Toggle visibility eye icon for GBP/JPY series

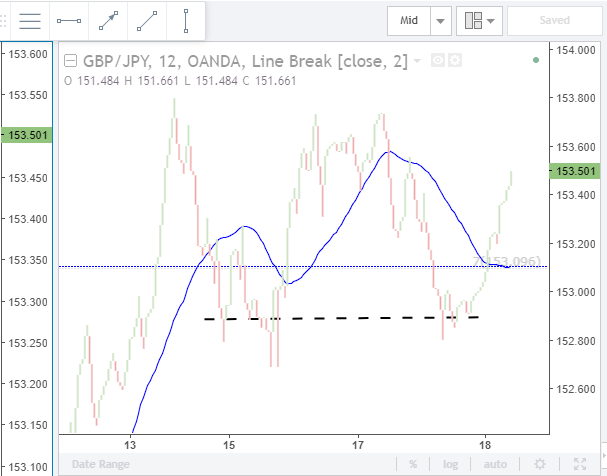coord(437,61)
